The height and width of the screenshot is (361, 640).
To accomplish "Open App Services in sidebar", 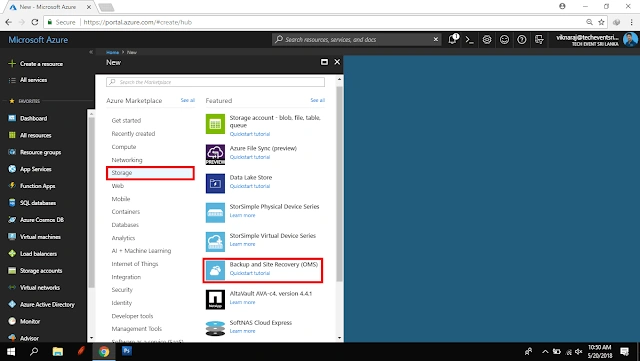I will click(x=36, y=169).
